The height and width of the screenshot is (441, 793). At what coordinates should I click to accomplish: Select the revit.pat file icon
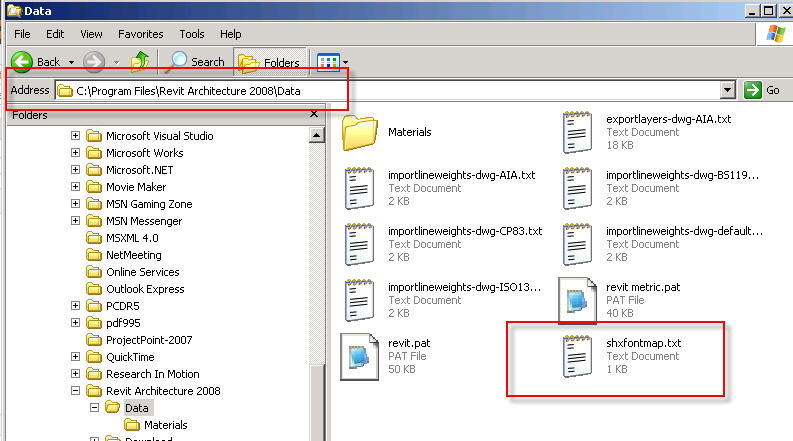360,357
